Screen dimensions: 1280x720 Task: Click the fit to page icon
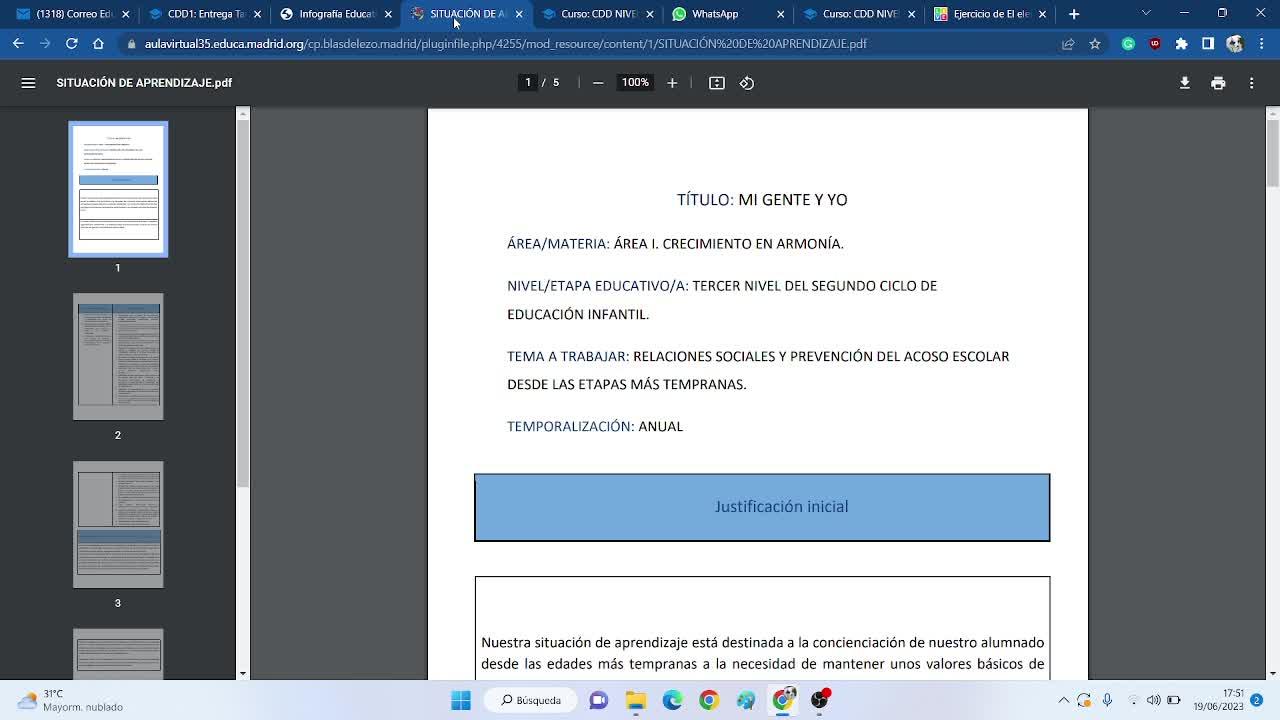[x=717, y=83]
